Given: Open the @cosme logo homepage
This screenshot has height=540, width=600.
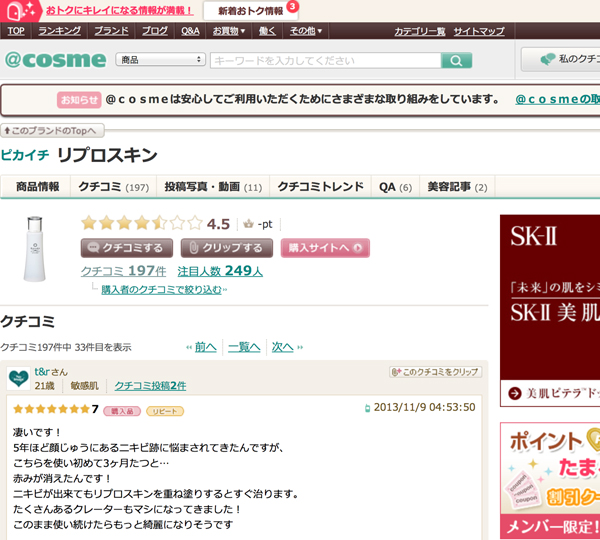Looking at the screenshot, I should click(54, 60).
